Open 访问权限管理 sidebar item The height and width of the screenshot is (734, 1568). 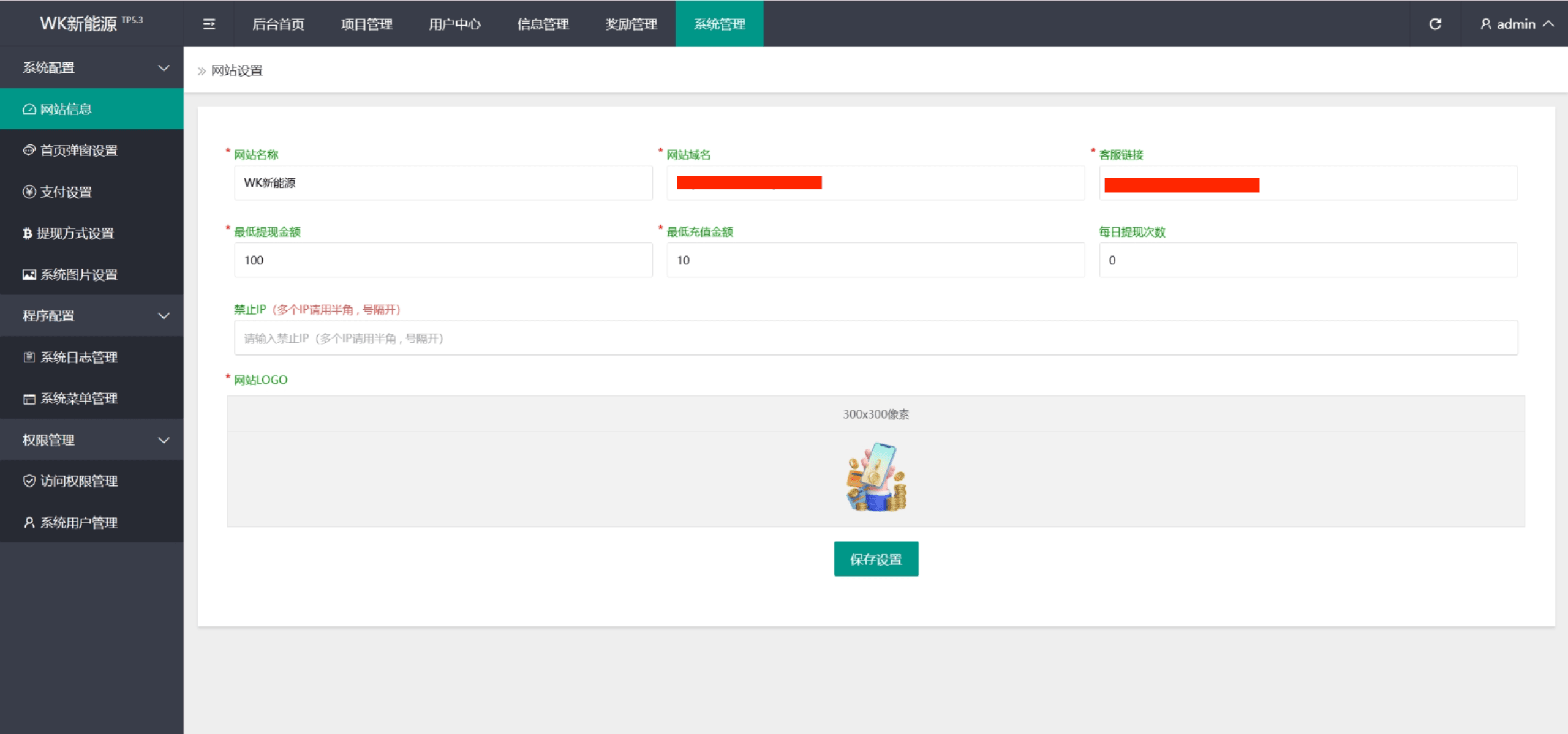point(79,481)
